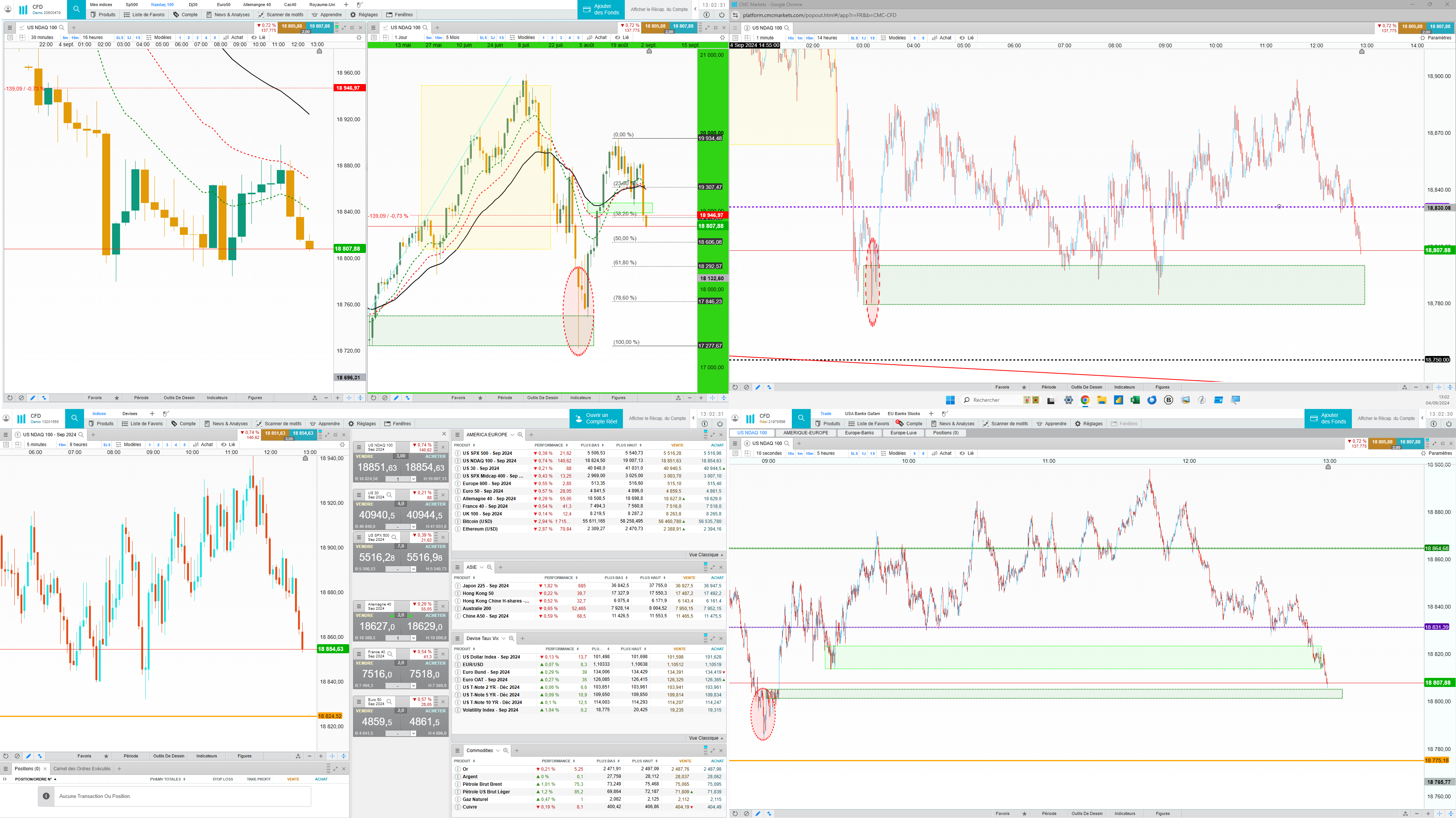Toggle Lié eye on 10 secondes chart
The height and width of the screenshot is (818, 1456).
tap(962, 453)
